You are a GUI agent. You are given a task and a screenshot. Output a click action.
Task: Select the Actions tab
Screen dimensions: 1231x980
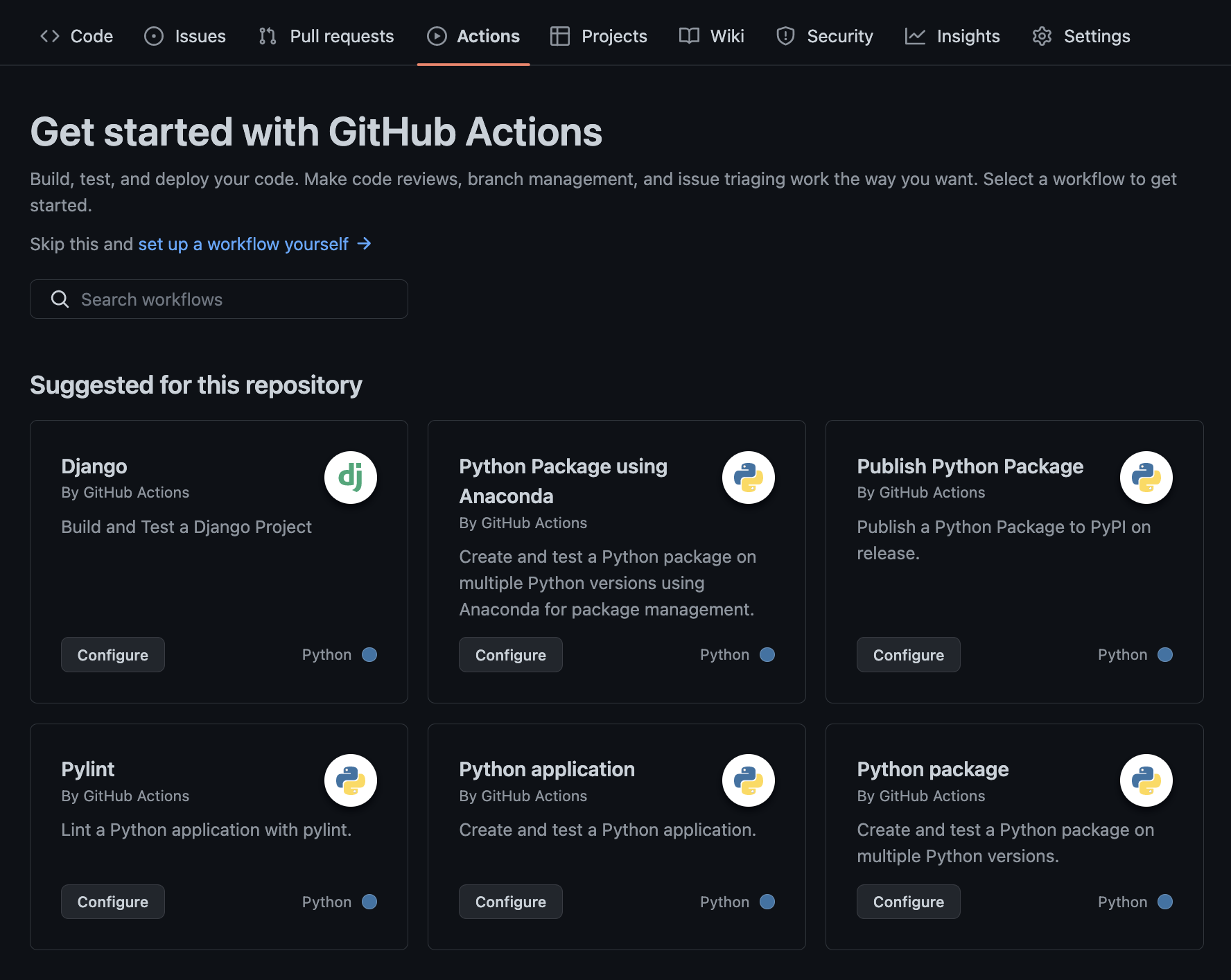pyautogui.click(x=473, y=36)
